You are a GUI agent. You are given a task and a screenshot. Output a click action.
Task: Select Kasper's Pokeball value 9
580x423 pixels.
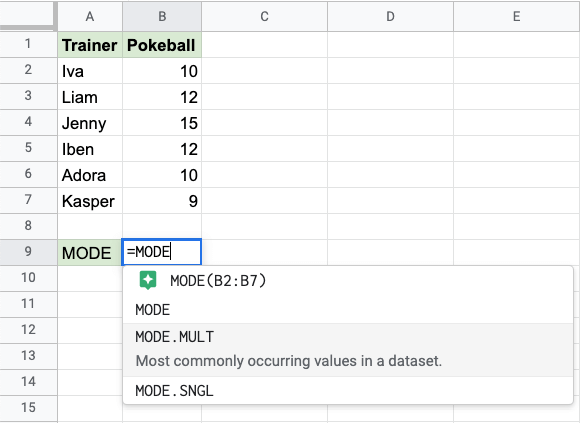[x=162, y=201]
